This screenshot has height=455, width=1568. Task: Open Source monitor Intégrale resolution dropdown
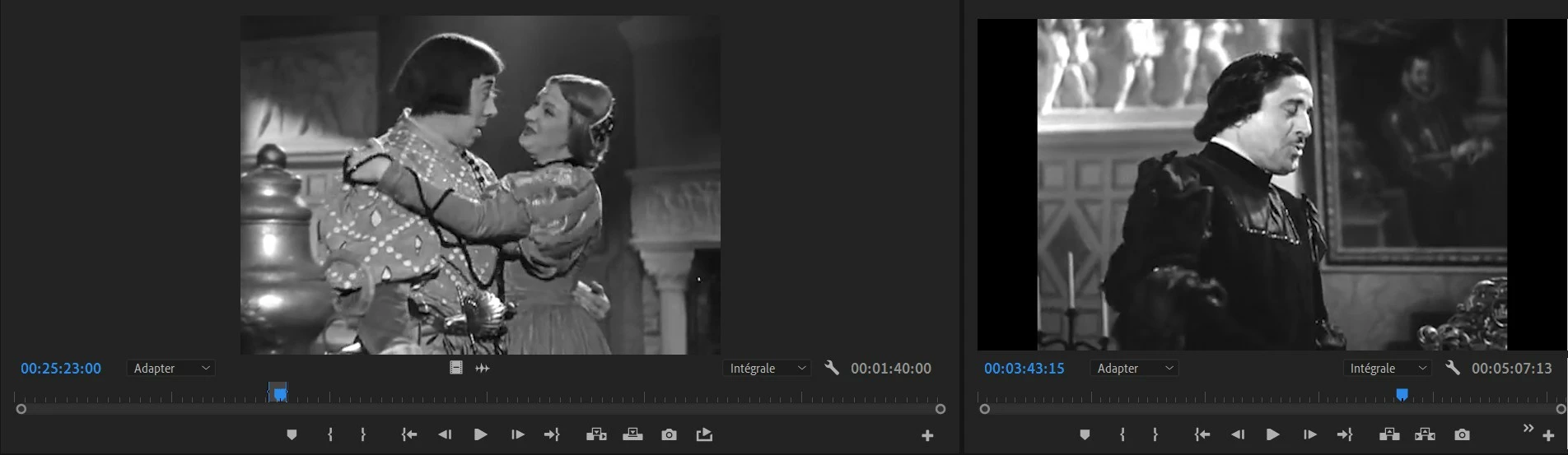pyautogui.click(x=767, y=368)
